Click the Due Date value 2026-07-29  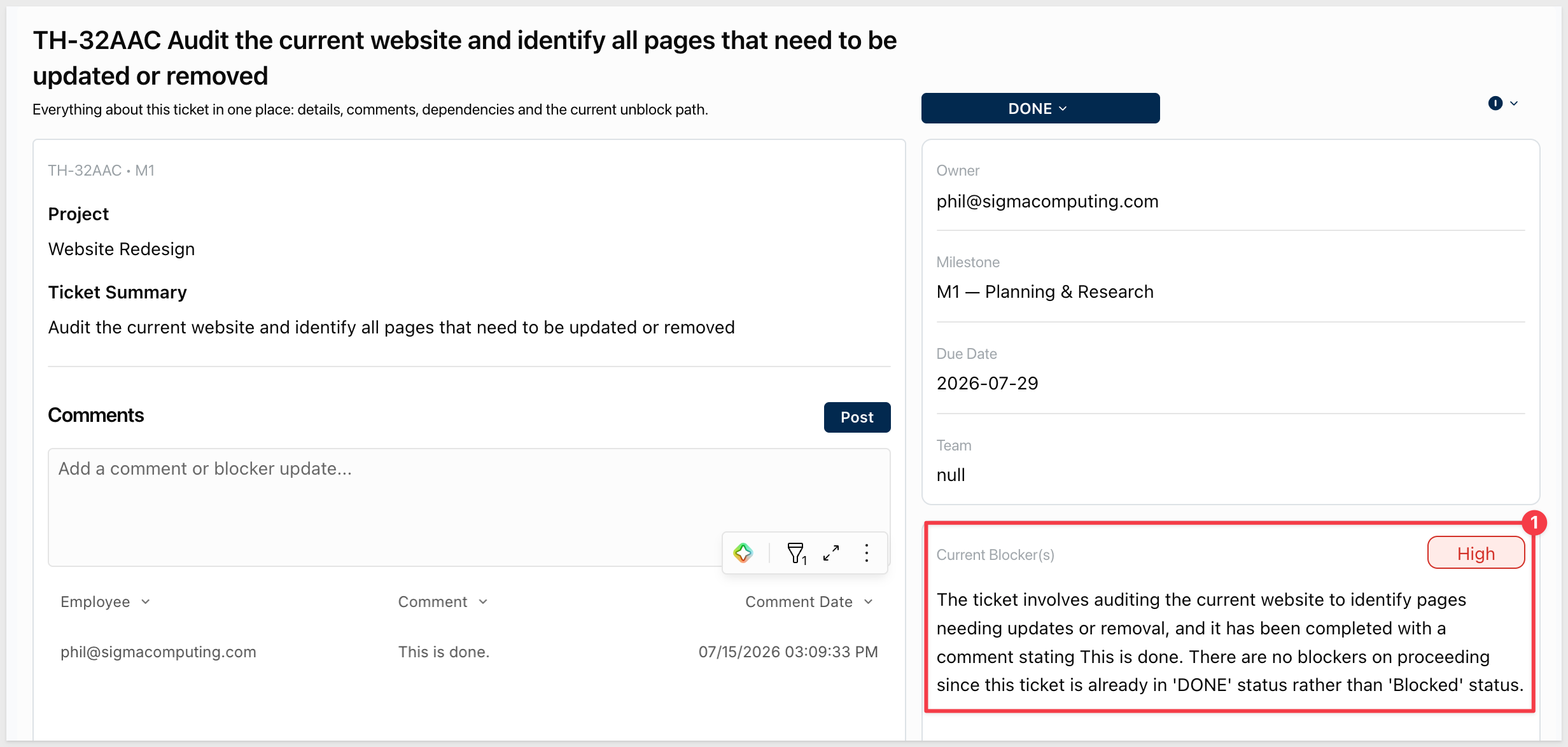pyautogui.click(x=987, y=383)
